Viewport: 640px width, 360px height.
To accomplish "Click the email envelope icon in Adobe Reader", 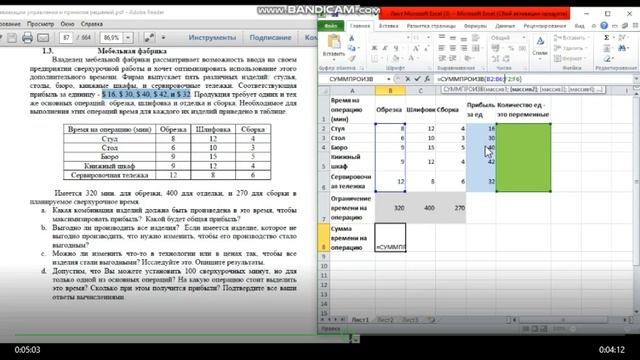I will click(43, 38).
